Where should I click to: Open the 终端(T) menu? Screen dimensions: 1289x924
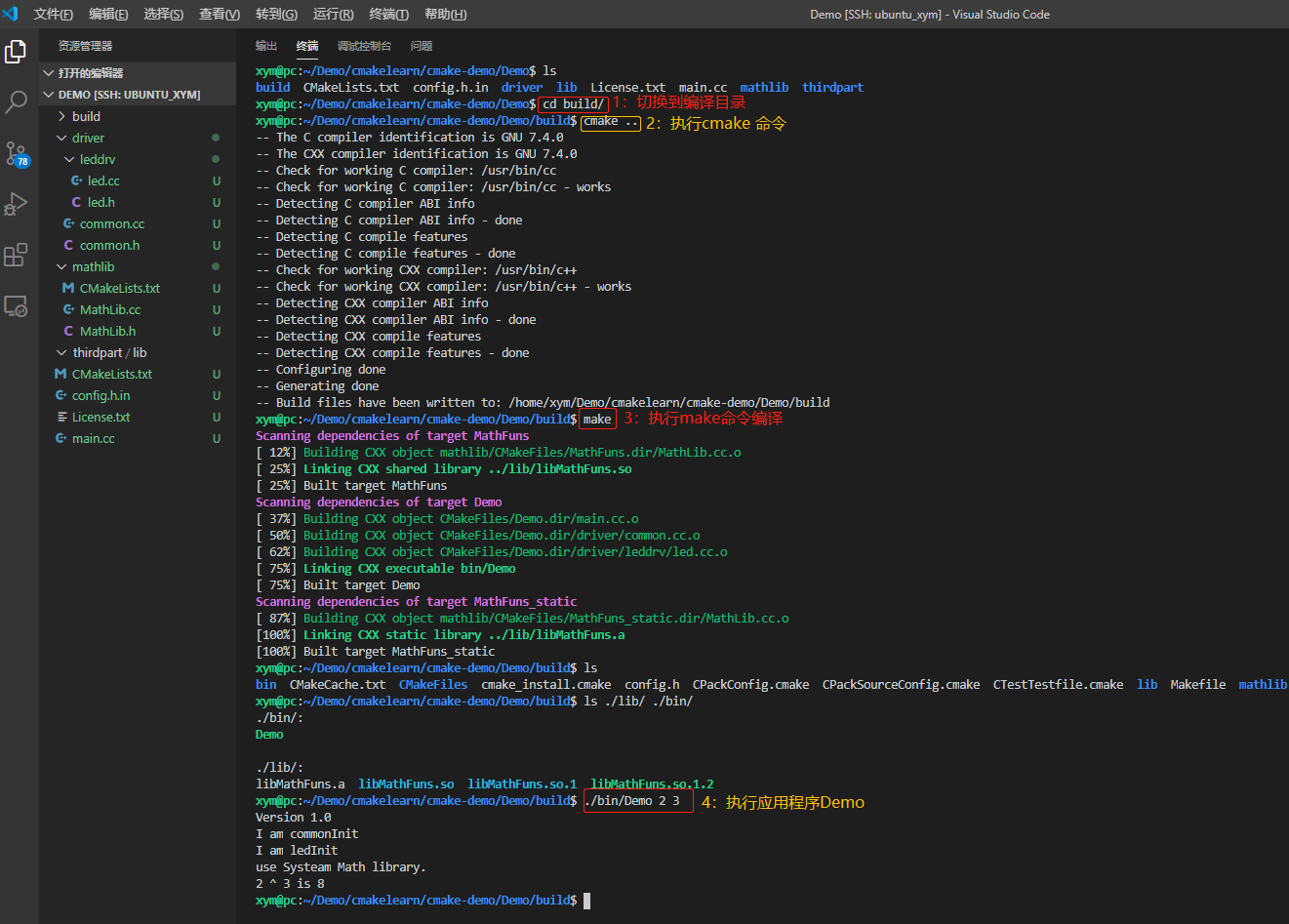click(389, 14)
